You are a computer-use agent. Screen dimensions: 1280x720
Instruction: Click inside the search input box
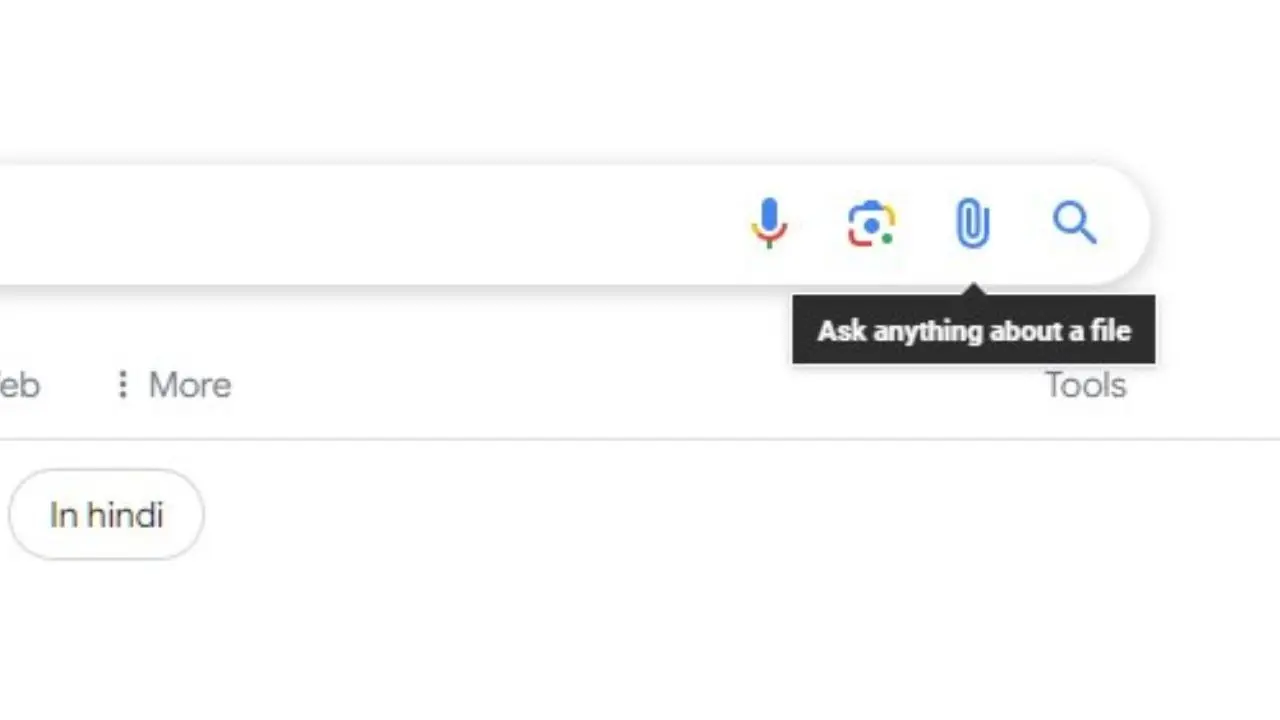pyautogui.click(x=400, y=222)
